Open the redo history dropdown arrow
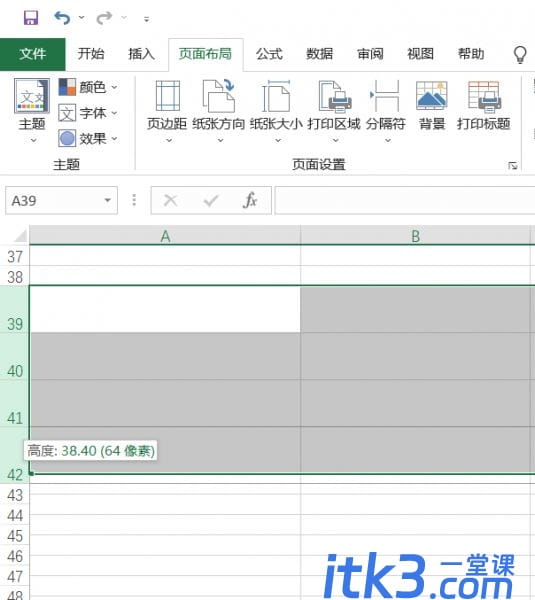 124,18
